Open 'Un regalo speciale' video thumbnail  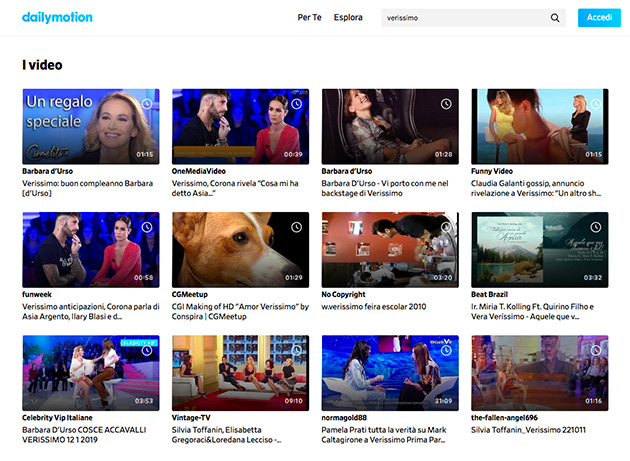pyautogui.click(x=91, y=126)
